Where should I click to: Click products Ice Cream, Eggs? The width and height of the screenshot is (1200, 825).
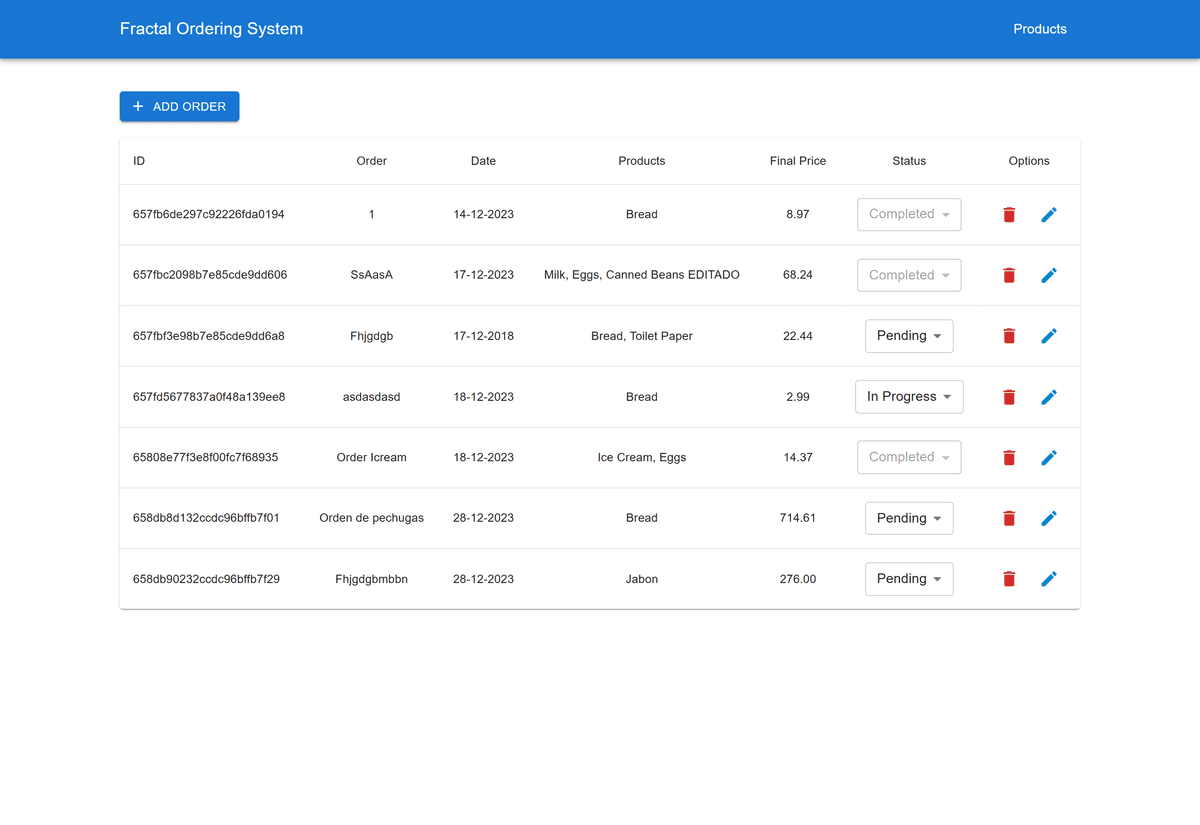point(642,457)
